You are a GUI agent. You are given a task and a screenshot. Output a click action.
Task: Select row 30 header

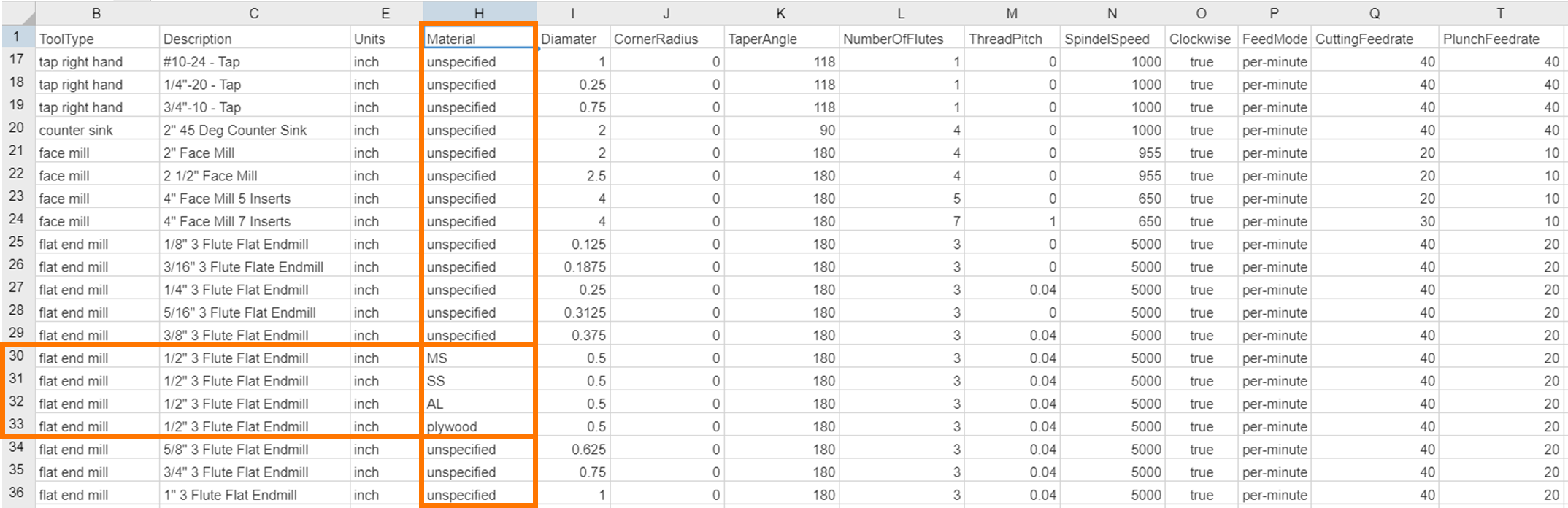[x=17, y=356]
